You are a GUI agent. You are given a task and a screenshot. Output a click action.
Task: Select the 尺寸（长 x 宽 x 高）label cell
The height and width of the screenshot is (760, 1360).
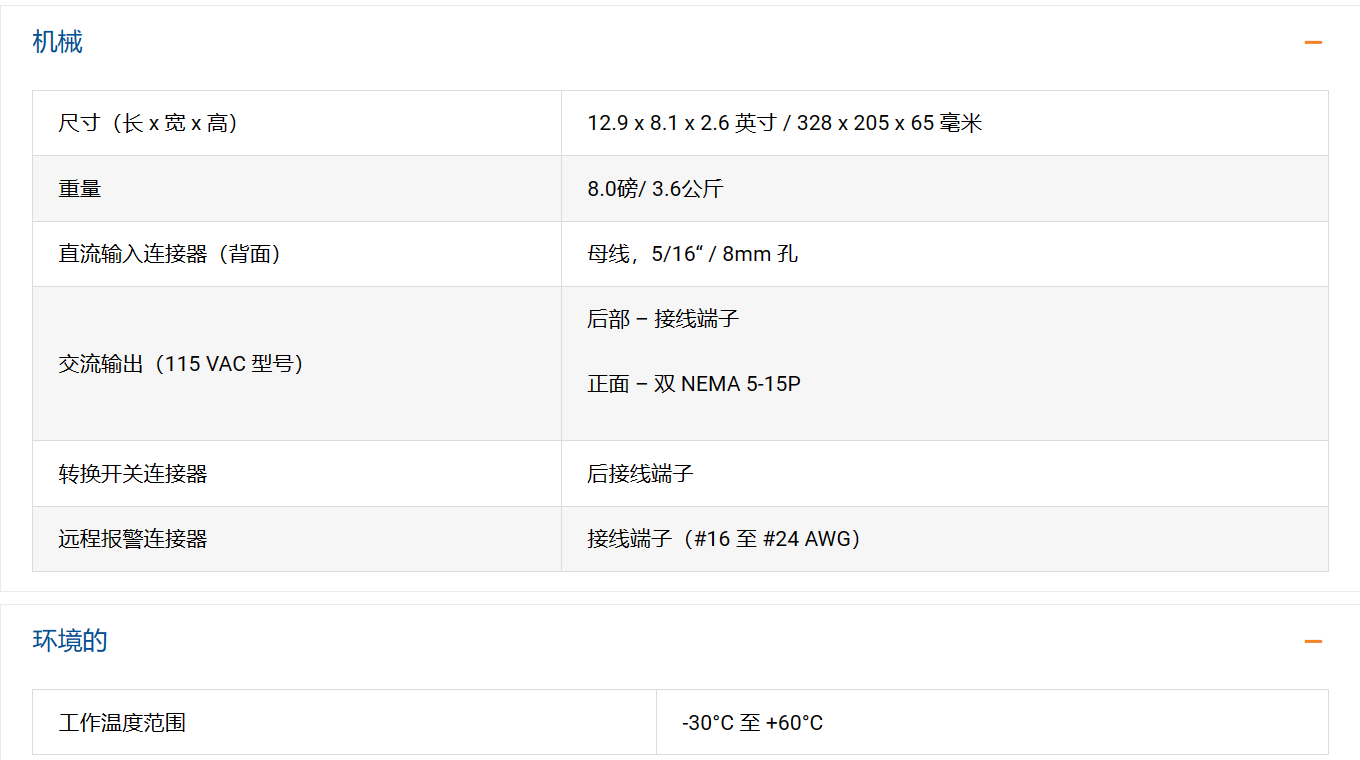coord(148,124)
